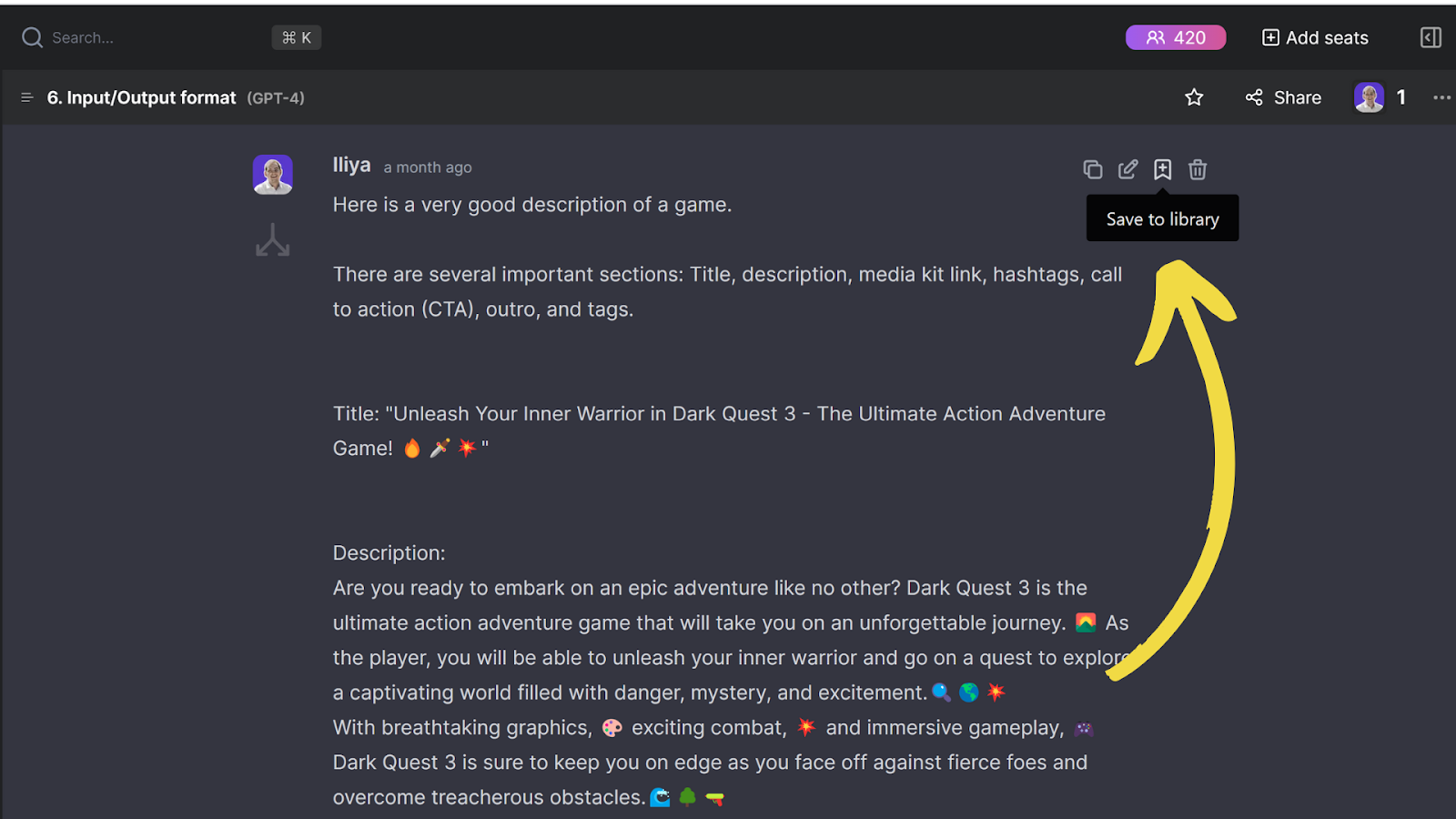Image resolution: width=1456 pixels, height=819 pixels.
Task: Click the magnifier search icon
Action: [32, 37]
